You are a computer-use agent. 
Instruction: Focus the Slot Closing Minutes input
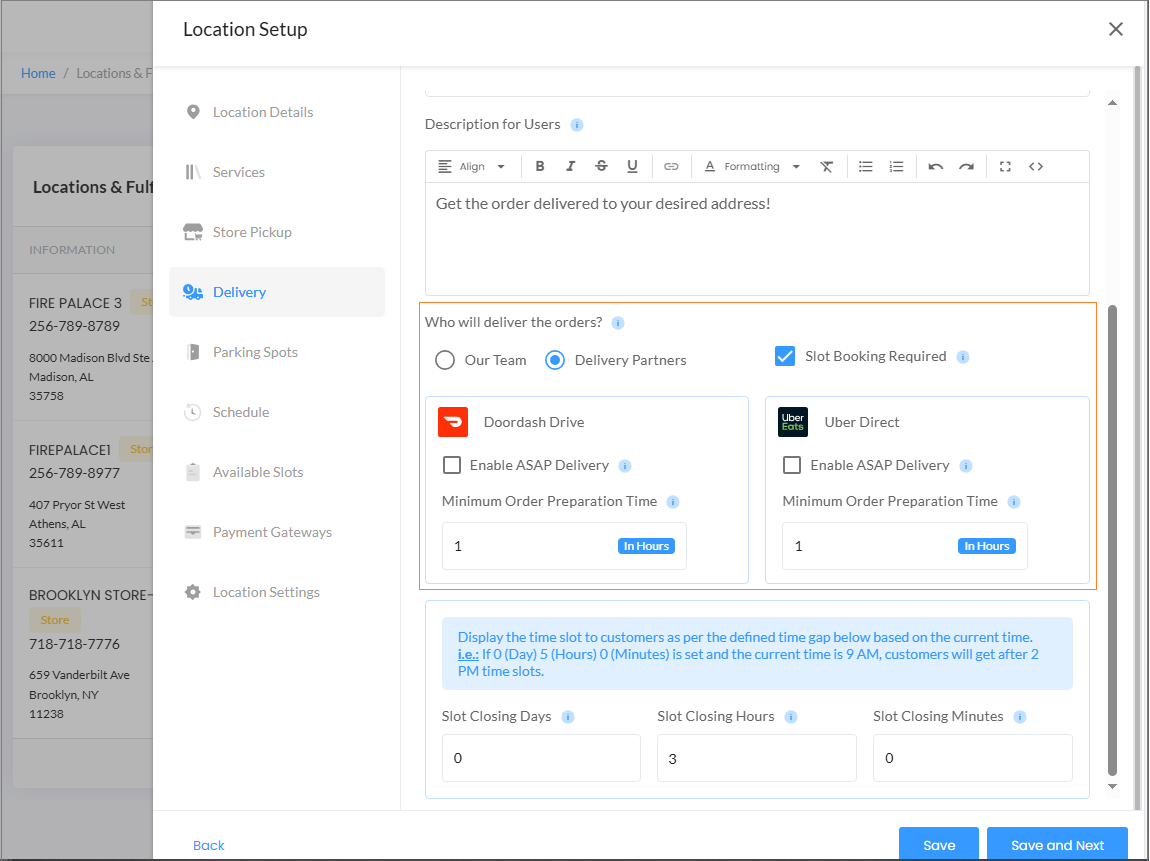tap(973, 758)
